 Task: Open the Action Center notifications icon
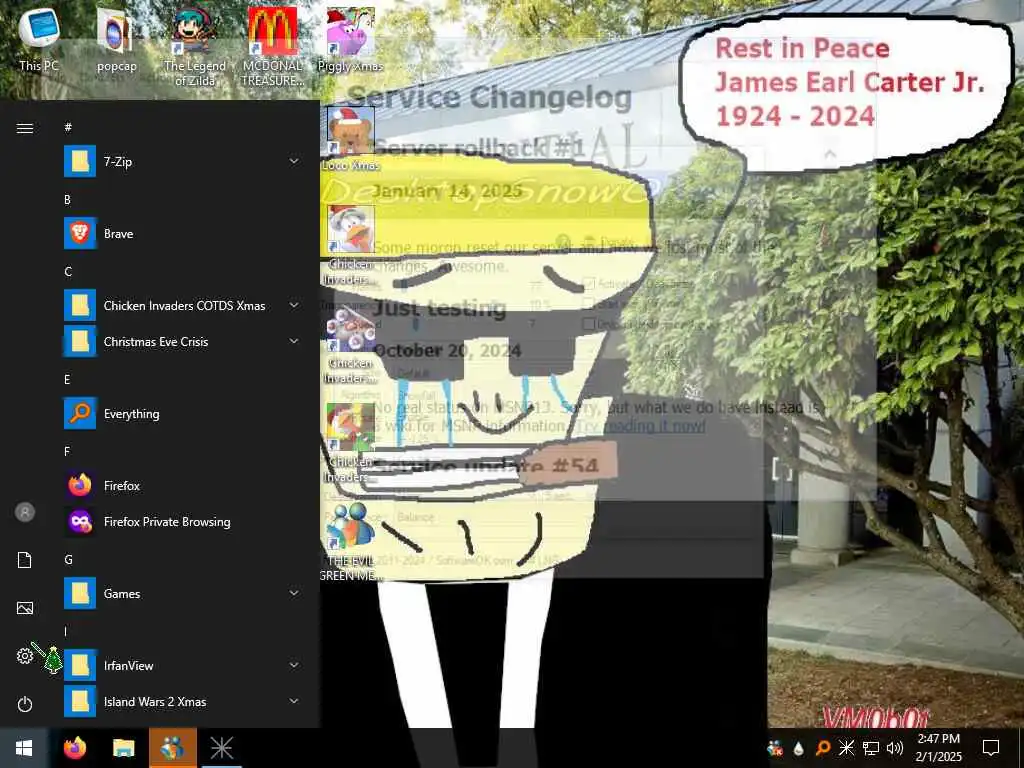[991, 748]
